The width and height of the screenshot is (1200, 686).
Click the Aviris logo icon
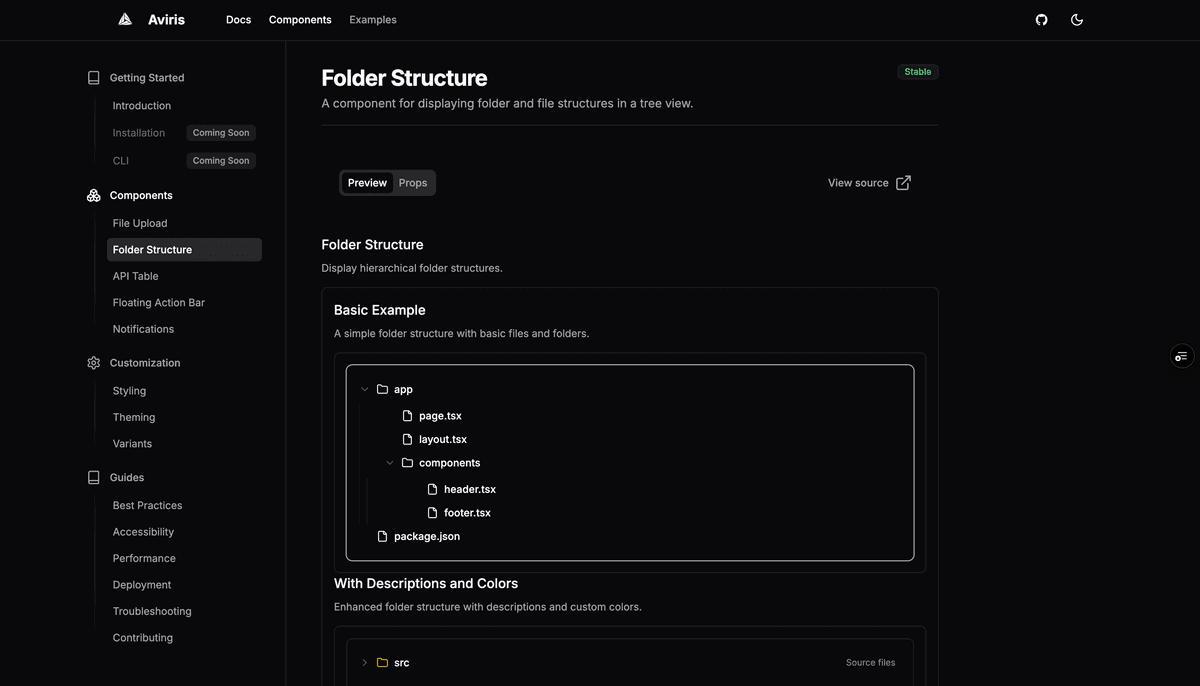point(124,19)
